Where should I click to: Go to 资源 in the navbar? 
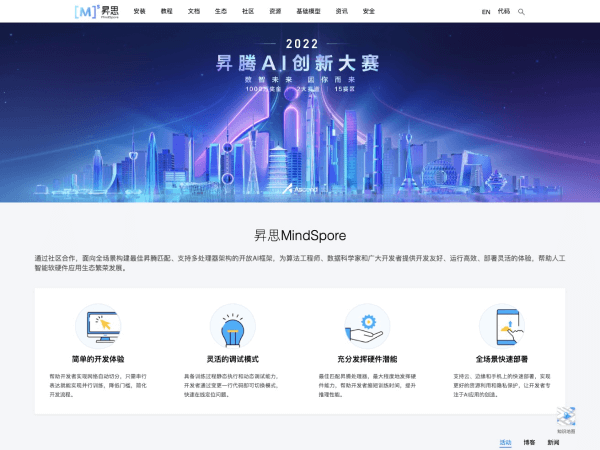(275, 11)
